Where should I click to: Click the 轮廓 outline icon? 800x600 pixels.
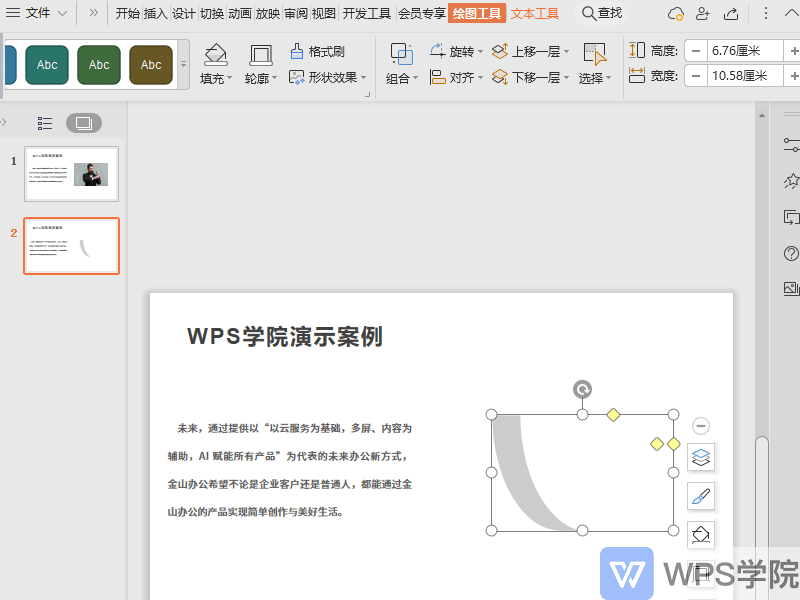click(x=261, y=54)
